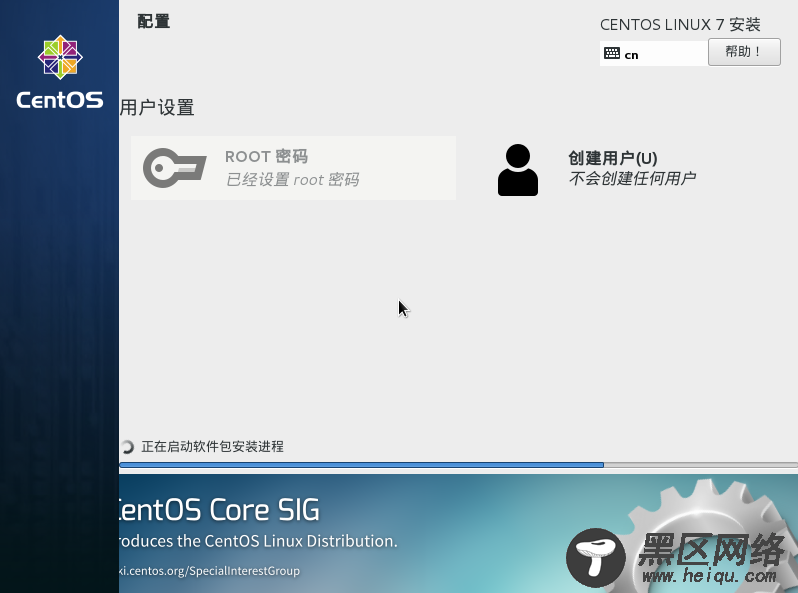This screenshot has height=593, width=798.
Task: Click the cn keyboard layout field
Action: 654,53
